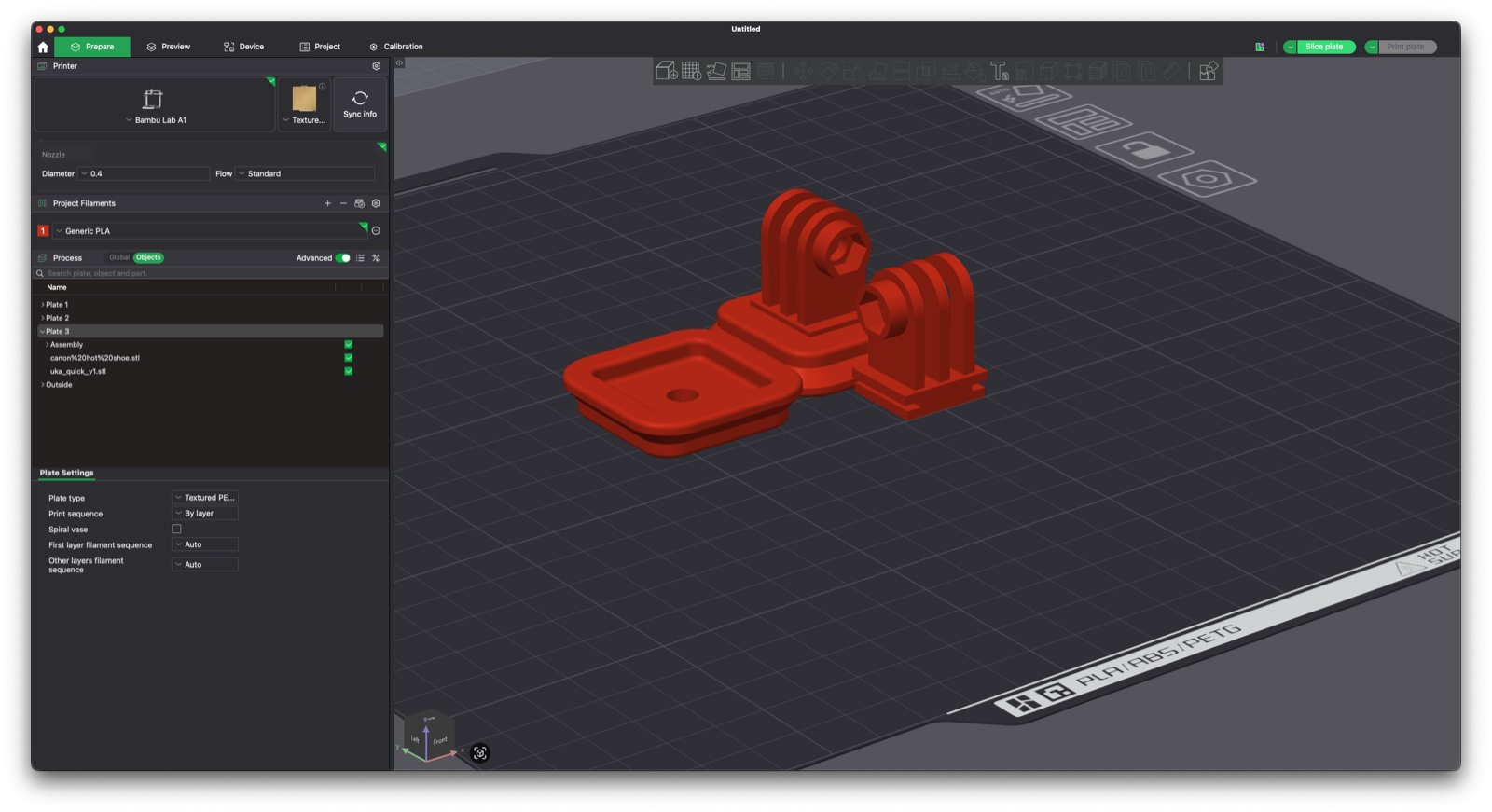Open Other layers filament sequence dropdown
This screenshot has height=812, width=1492.
click(x=205, y=565)
